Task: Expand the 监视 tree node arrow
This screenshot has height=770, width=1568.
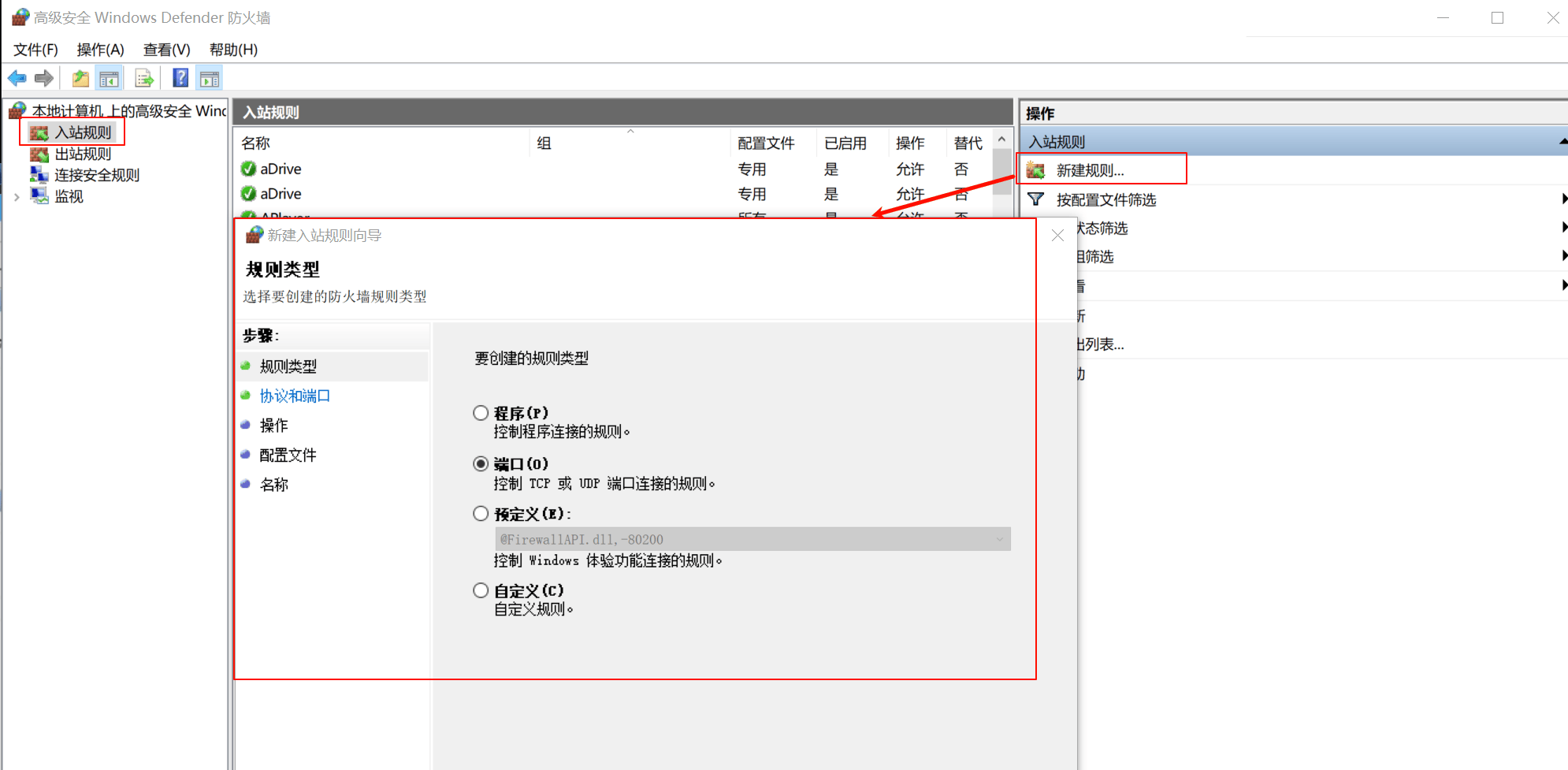Action: point(17,197)
